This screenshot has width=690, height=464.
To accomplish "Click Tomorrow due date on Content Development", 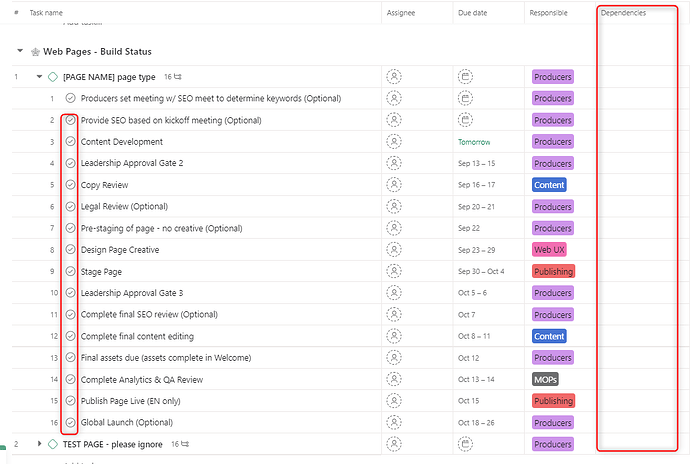I will pyautogui.click(x=474, y=142).
